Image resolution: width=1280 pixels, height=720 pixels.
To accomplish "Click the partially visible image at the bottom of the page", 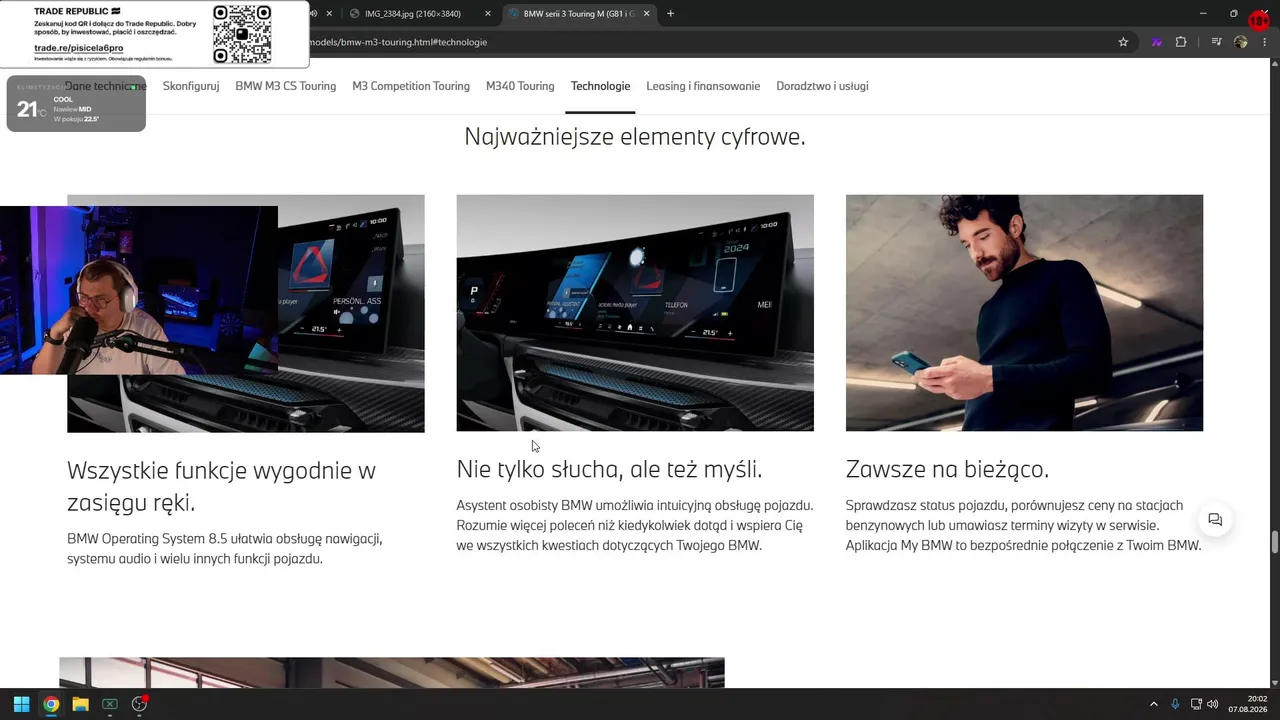I will coord(392,672).
